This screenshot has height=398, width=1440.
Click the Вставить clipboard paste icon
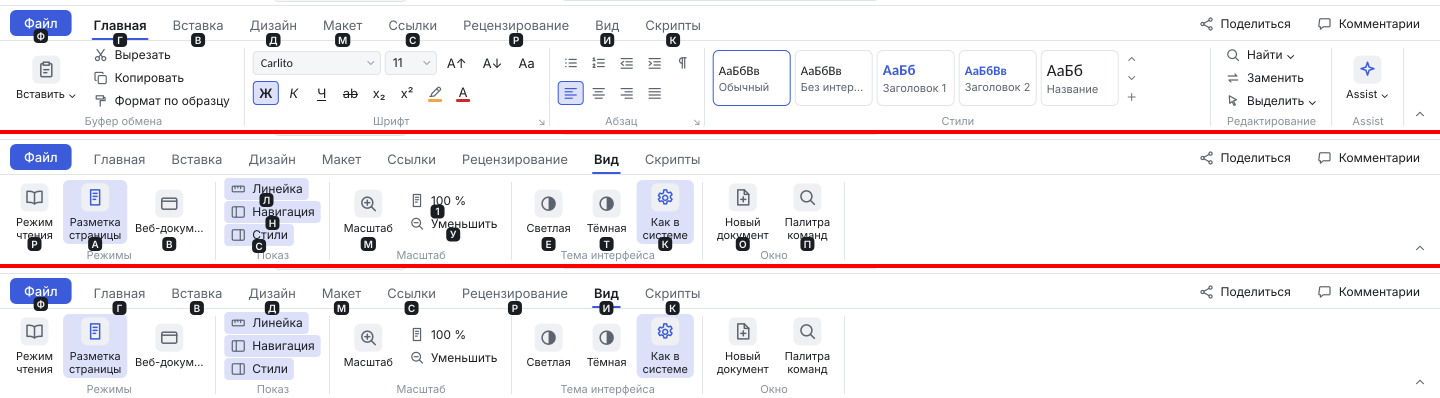pos(46,69)
